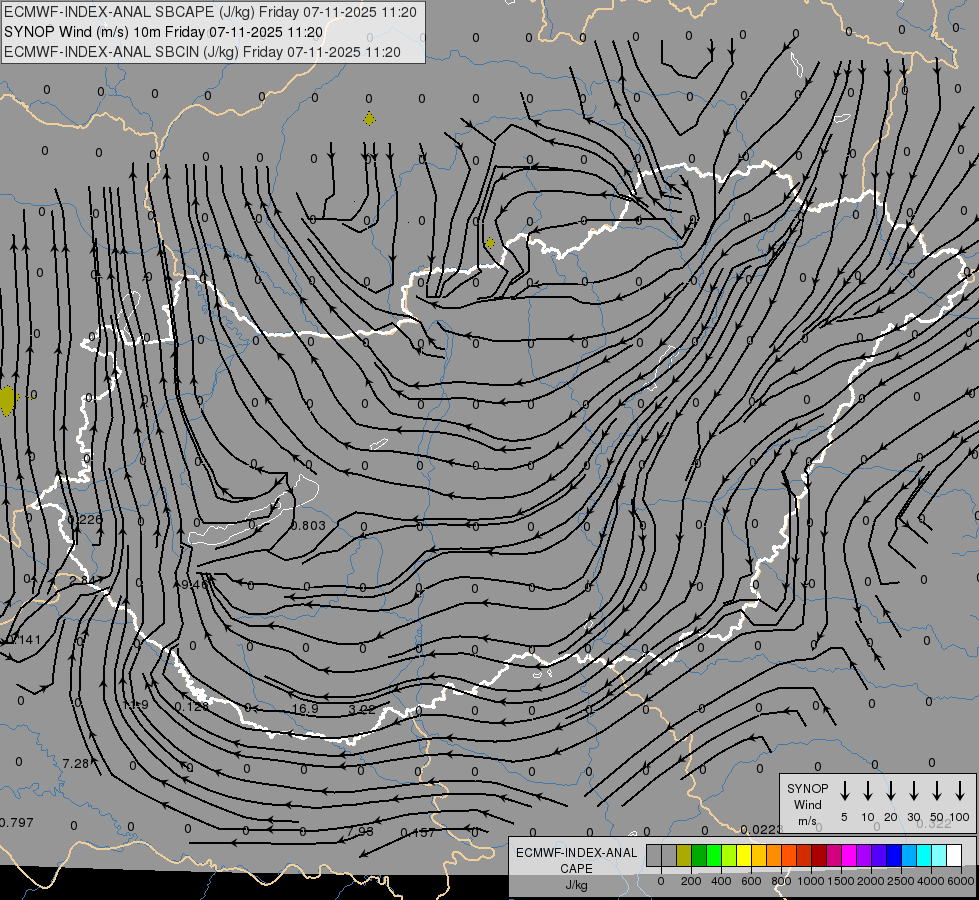Image resolution: width=979 pixels, height=900 pixels.
Task: Select the lightest cyan swatch in the CAPE color bar
Action: pos(939,855)
